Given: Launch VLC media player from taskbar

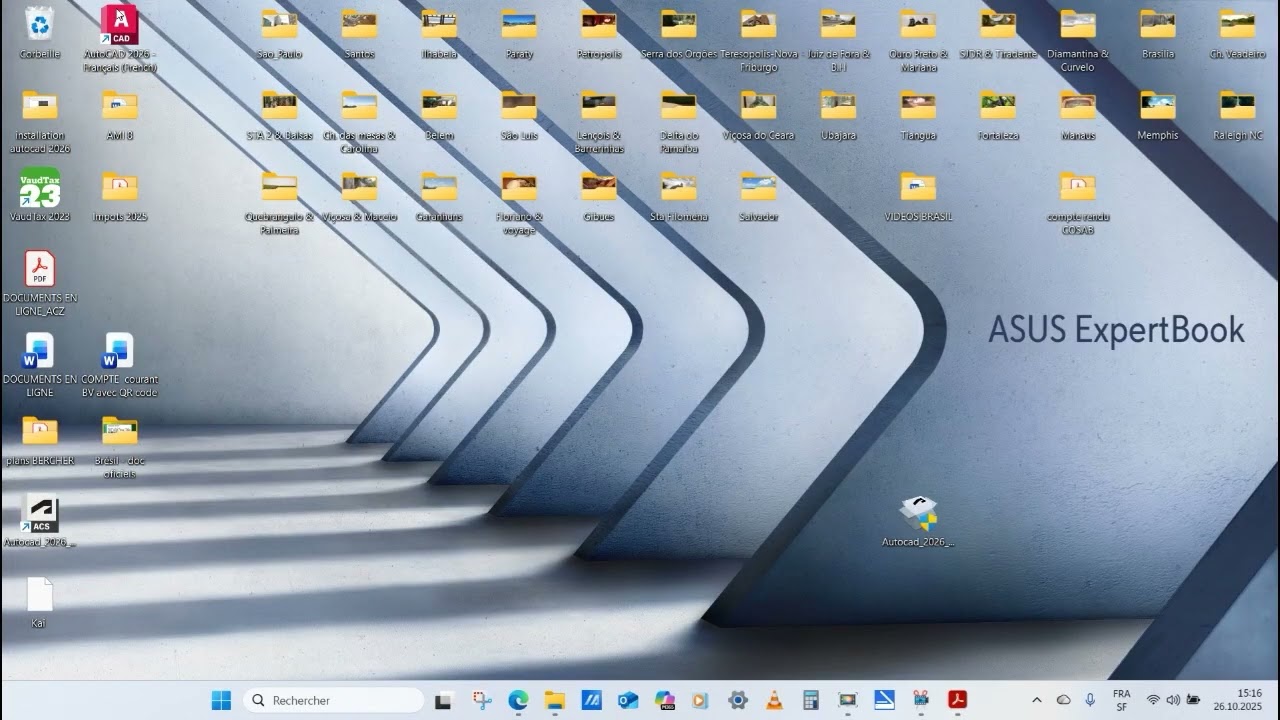Looking at the screenshot, I should click(774, 700).
